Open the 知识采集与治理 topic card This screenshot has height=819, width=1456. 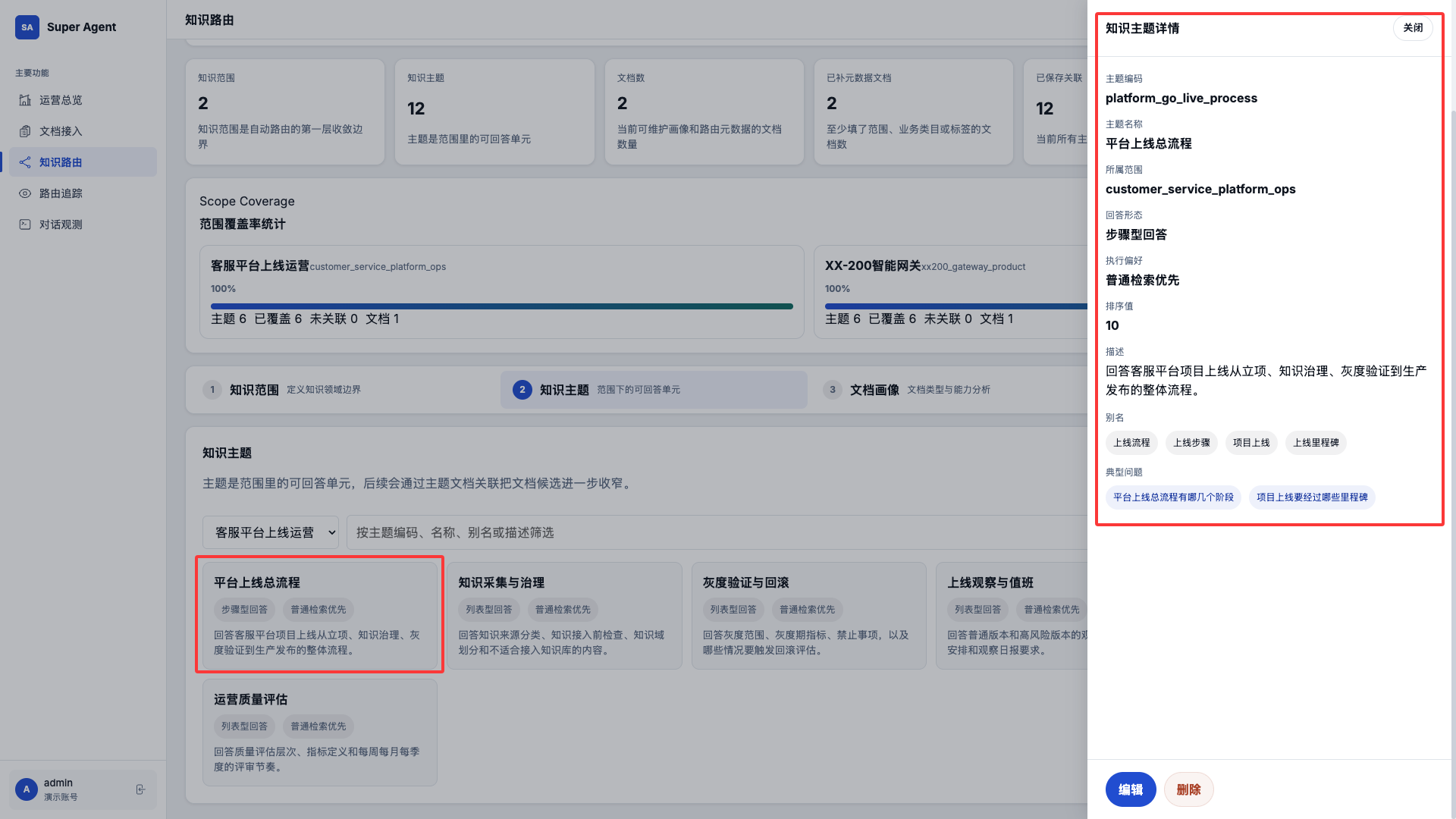[564, 615]
